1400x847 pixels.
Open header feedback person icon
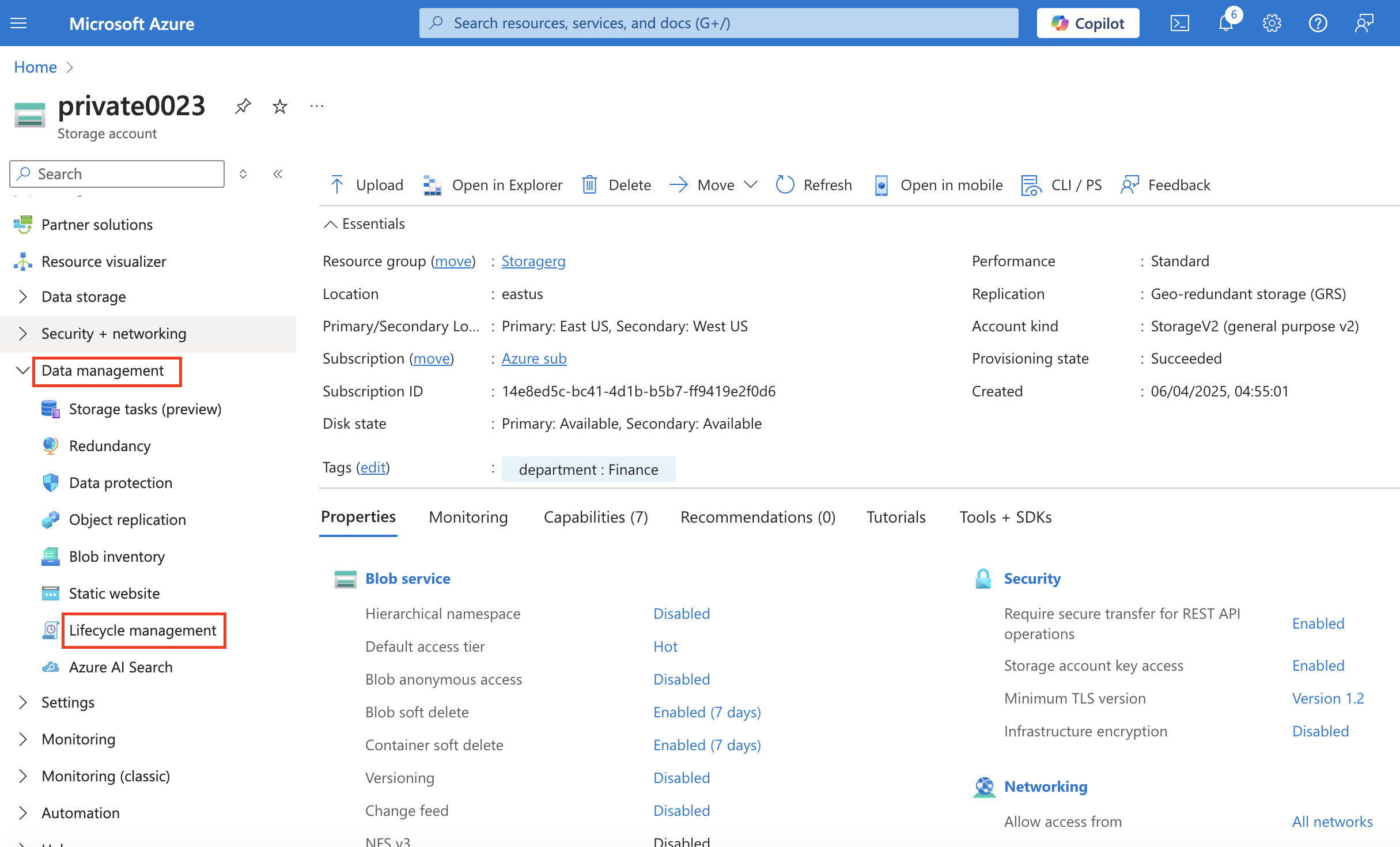[x=1364, y=23]
